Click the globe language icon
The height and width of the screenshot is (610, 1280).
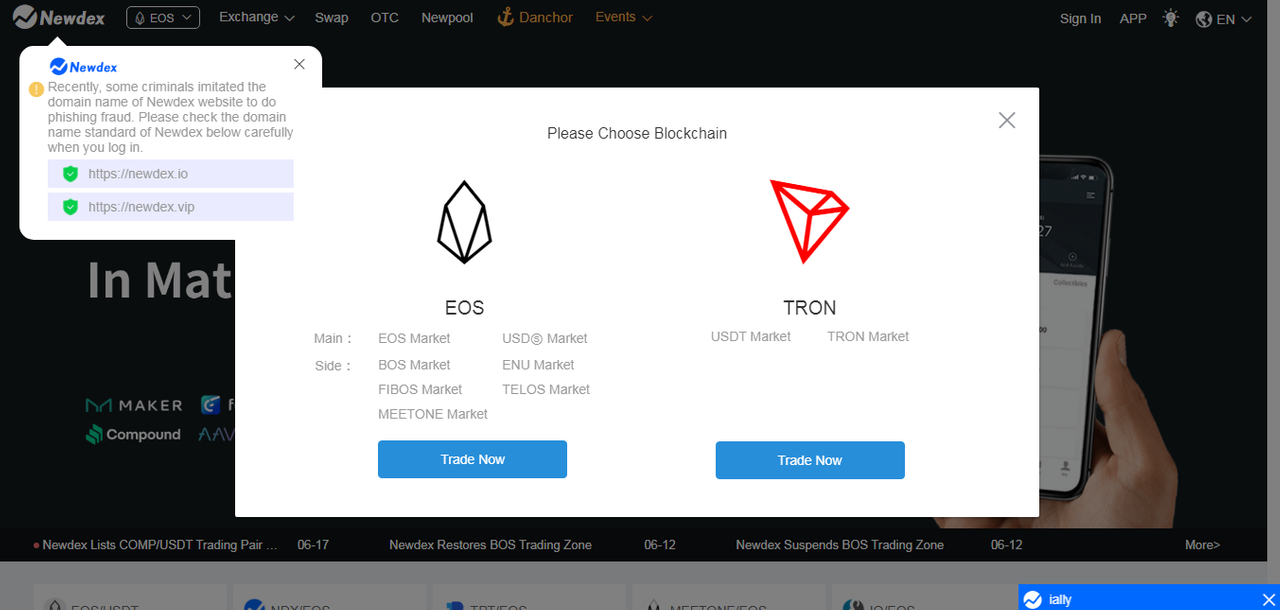pyautogui.click(x=1204, y=19)
